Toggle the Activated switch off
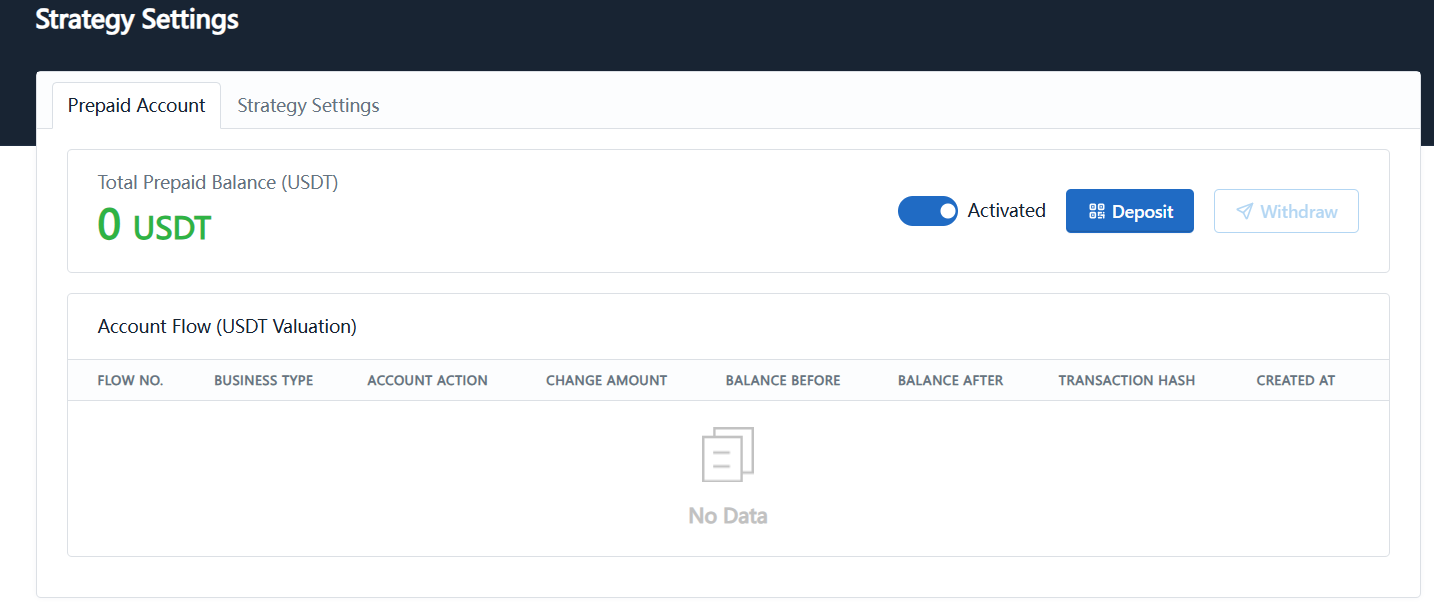Image resolution: width=1434 pixels, height=614 pixels. (x=927, y=211)
